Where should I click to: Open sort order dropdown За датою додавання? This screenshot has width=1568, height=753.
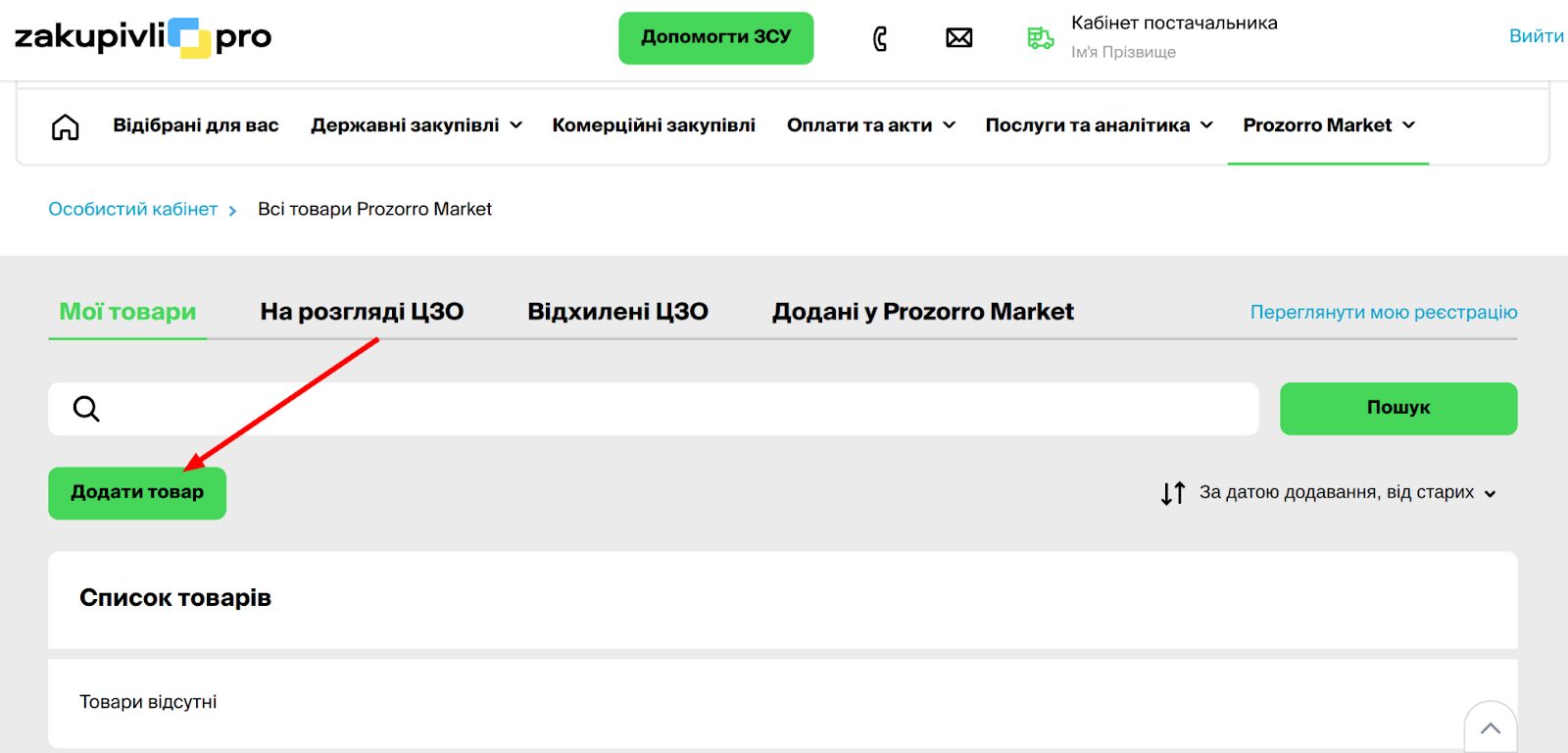(1347, 492)
